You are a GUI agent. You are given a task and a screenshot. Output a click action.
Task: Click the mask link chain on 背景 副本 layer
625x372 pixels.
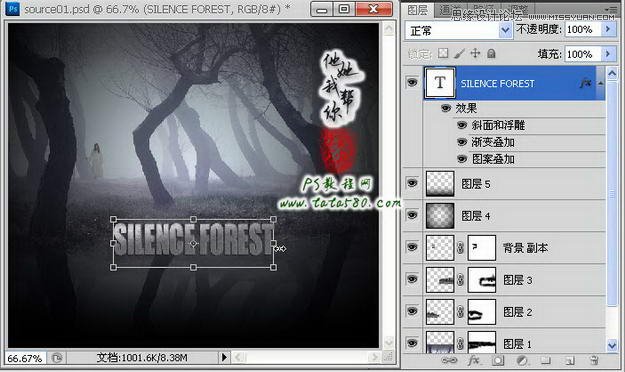coord(460,248)
